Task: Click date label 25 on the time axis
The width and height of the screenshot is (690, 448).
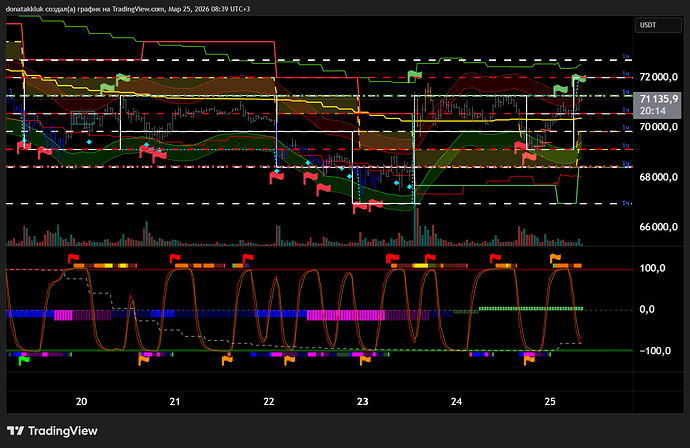Action: click(550, 401)
